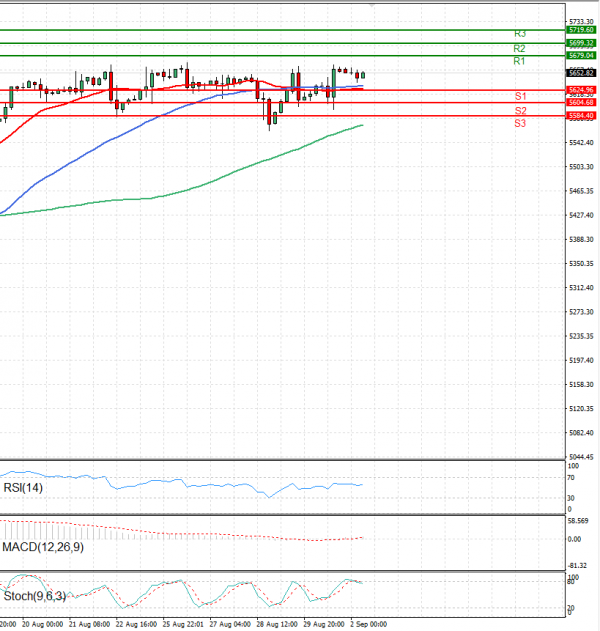Select the red 5584.40 price tag
The height and width of the screenshot is (631, 600).
click(x=581, y=116)
